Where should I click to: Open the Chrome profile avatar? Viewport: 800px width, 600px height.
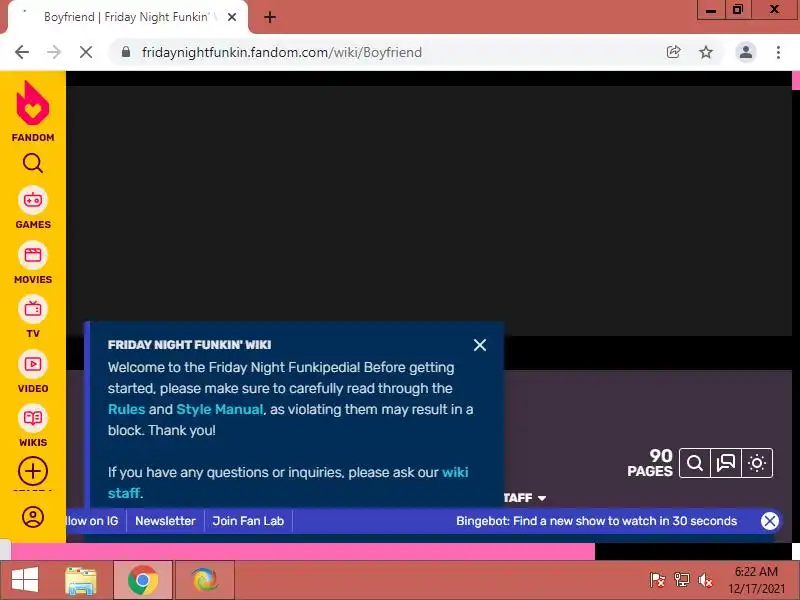coord(745,52)
